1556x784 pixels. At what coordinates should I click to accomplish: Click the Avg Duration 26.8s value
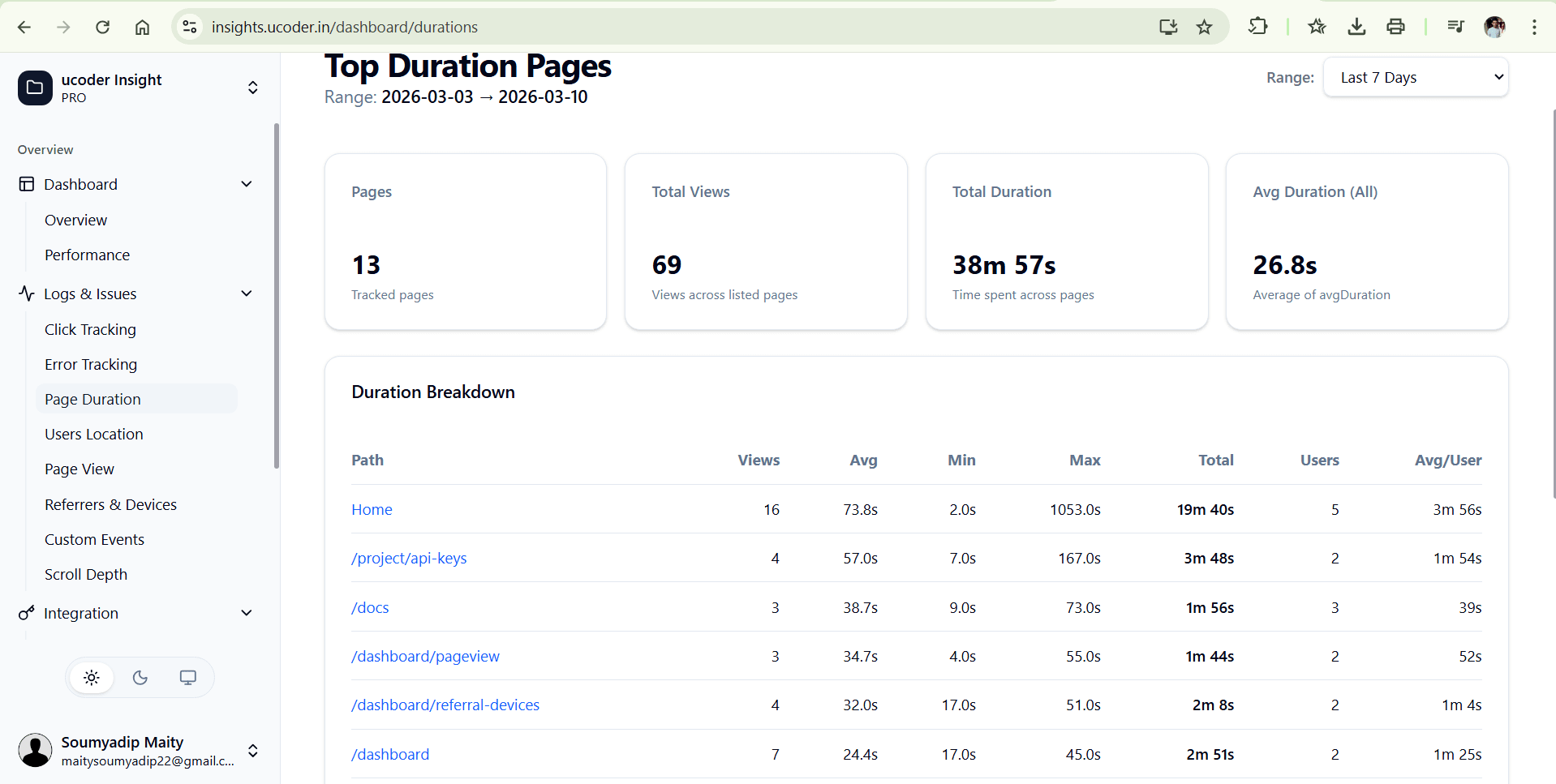(x=1285, y=264)
